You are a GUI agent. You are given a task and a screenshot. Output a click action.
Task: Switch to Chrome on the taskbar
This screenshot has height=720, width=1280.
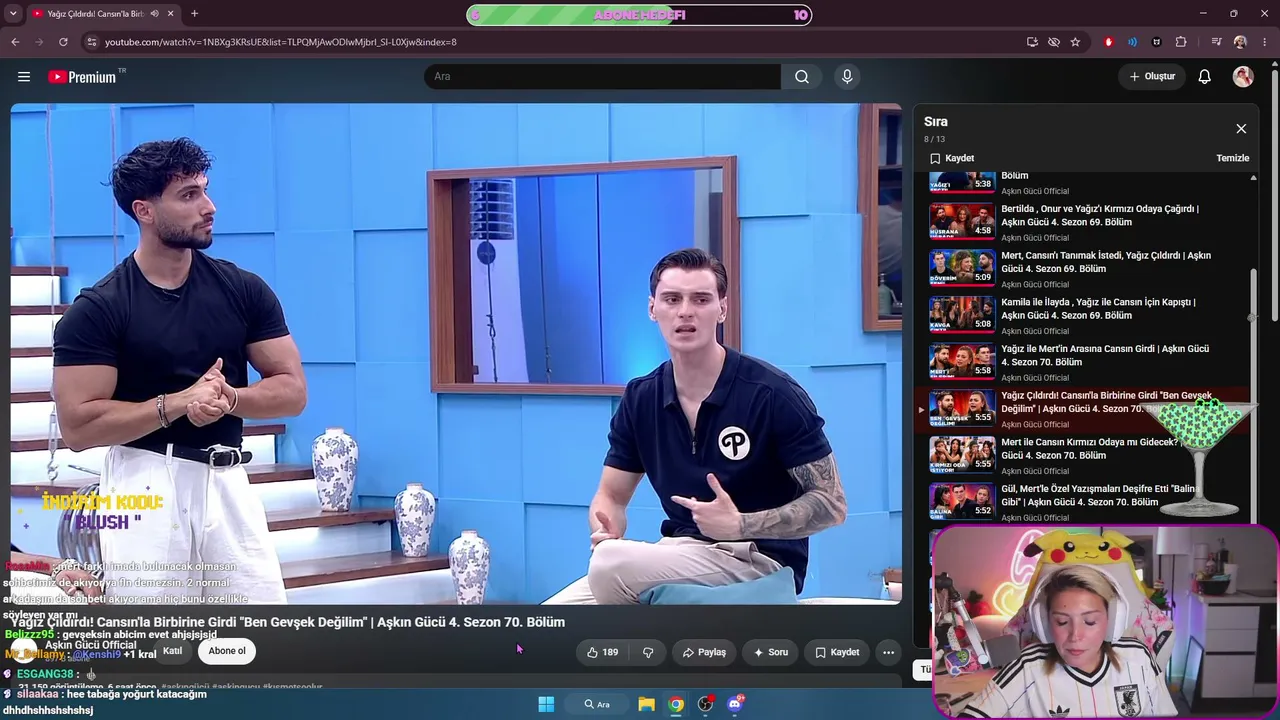coord(676,704)
